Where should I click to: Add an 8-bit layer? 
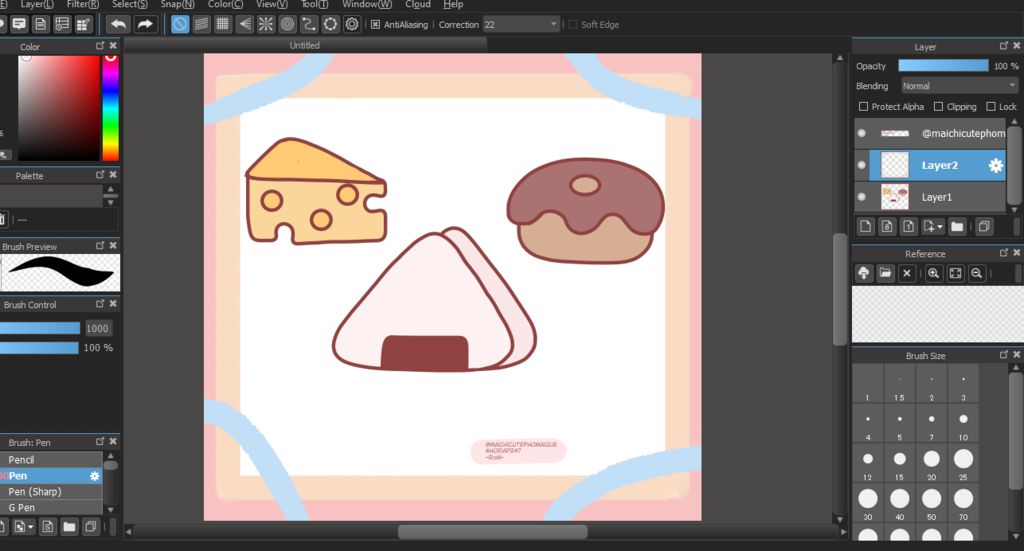coord(887,227)
